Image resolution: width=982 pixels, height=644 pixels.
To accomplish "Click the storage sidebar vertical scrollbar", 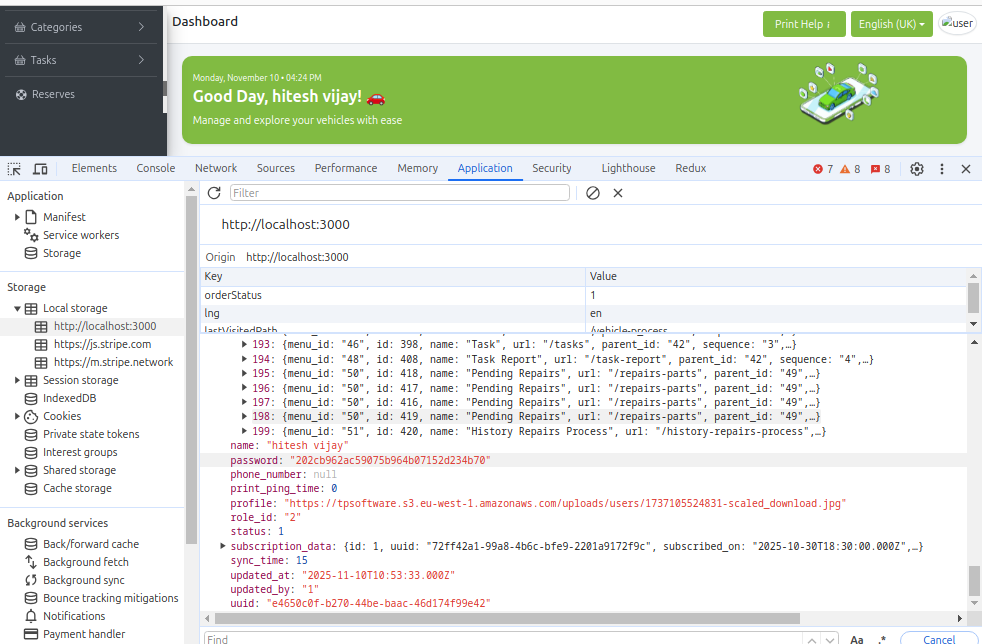I will click(x=191, y=370).
